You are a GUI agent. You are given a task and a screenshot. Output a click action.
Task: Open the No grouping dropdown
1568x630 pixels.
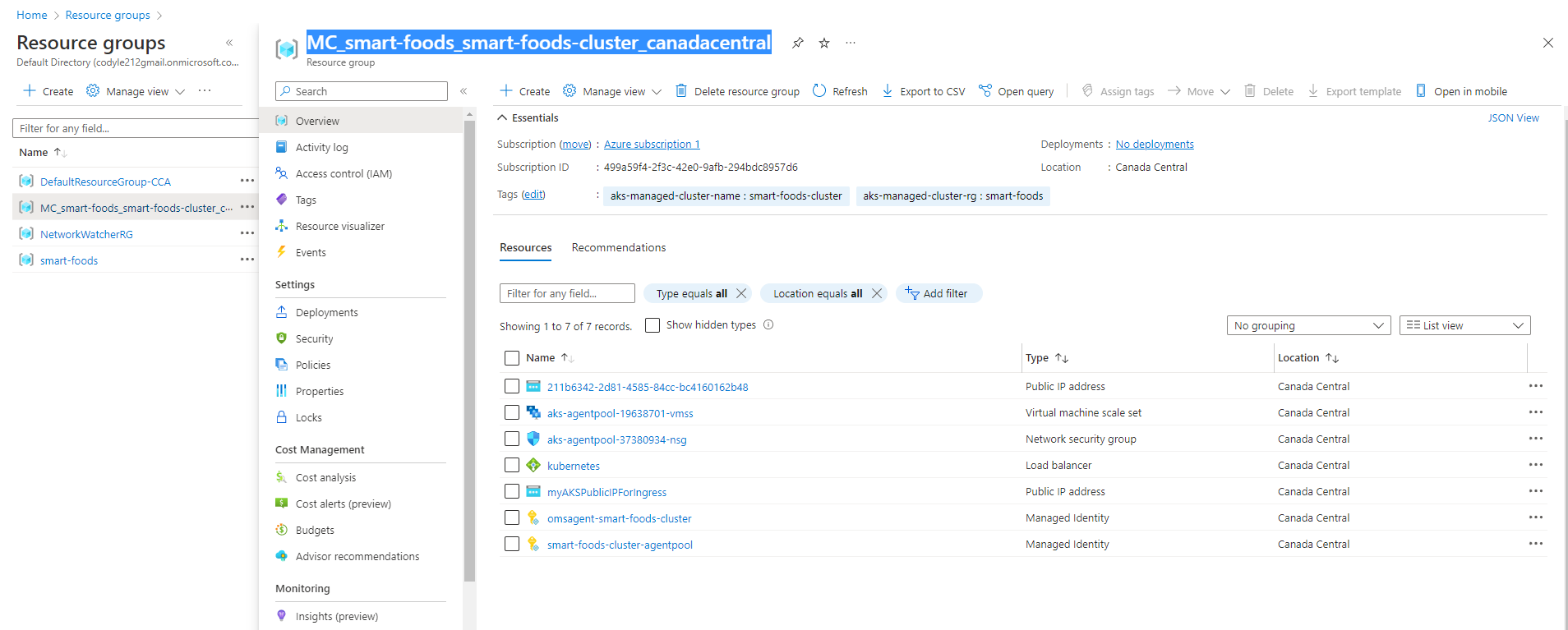click(1308, 325)
